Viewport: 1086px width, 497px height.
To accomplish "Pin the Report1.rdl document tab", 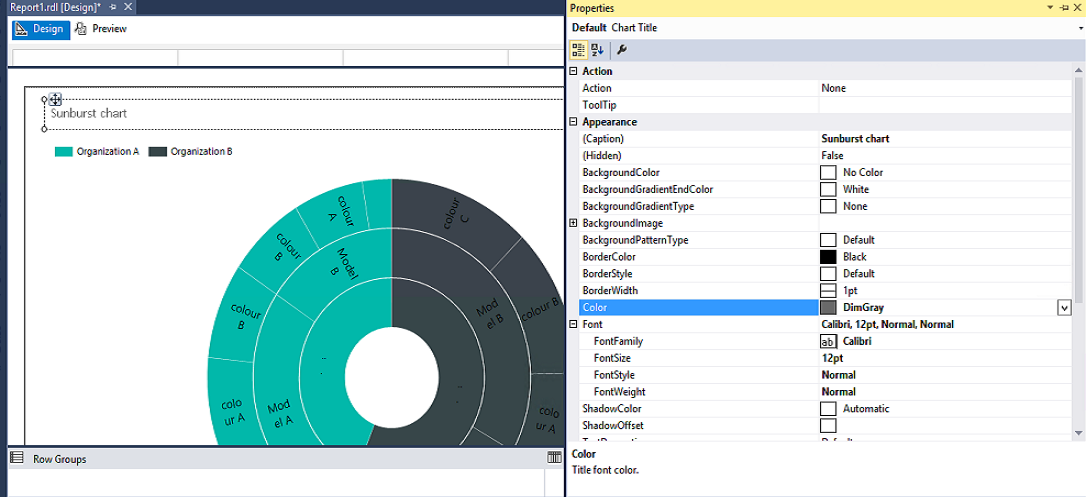I will [x=113, y=7].
